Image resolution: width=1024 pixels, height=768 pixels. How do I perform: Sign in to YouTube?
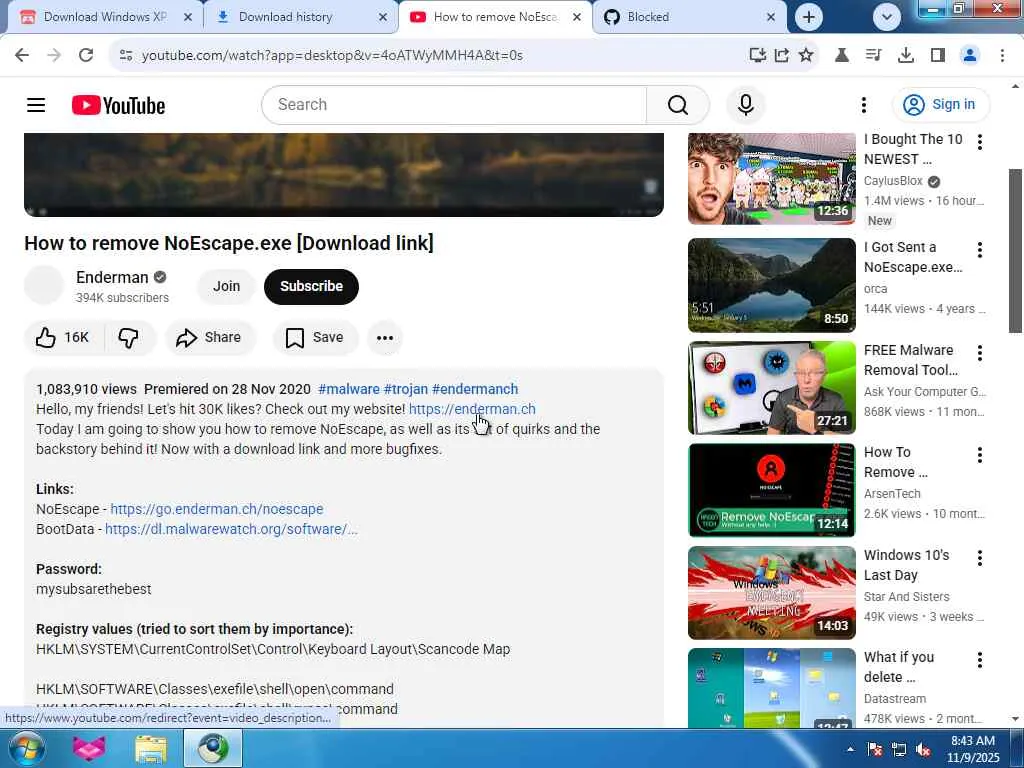pos(940,104)
